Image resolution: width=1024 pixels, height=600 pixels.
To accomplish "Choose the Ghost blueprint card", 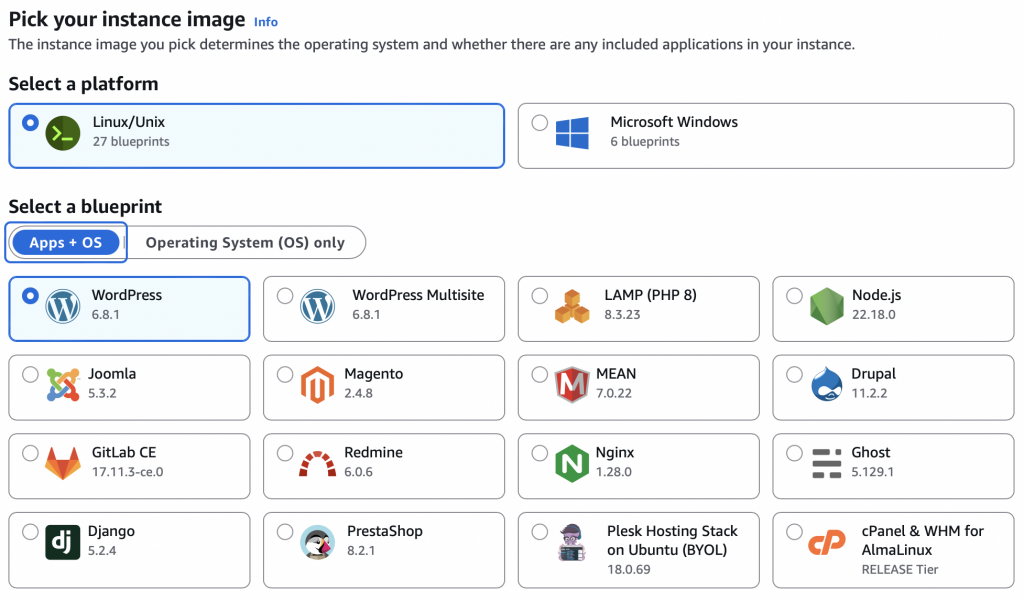I will coord(895,462).
